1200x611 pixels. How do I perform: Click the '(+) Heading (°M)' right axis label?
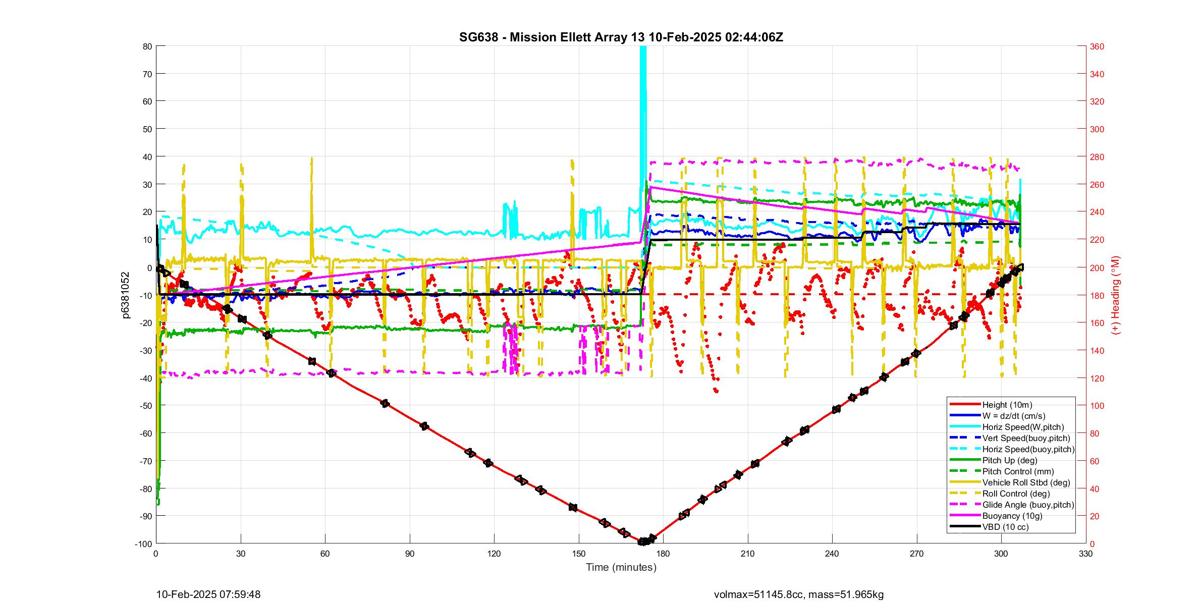click(1117, 295)
